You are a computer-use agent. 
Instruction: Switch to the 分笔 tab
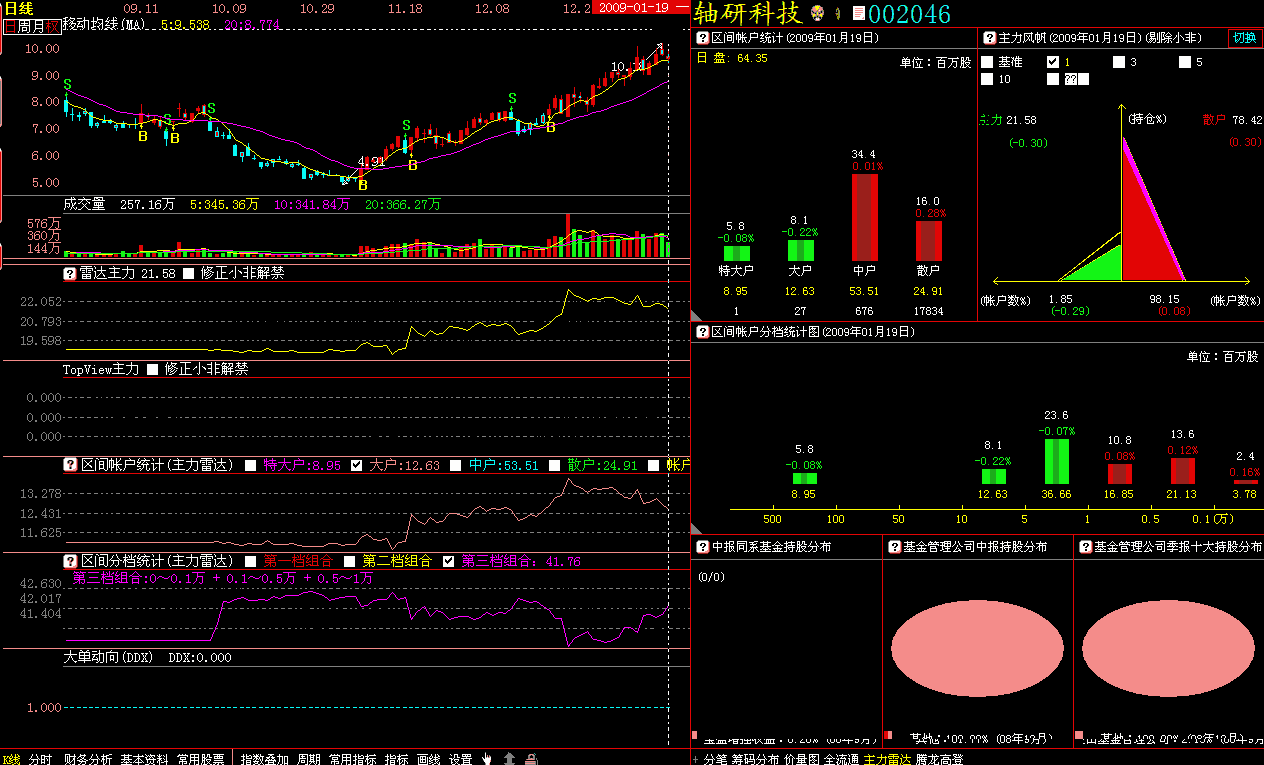(x=715, y=759)
